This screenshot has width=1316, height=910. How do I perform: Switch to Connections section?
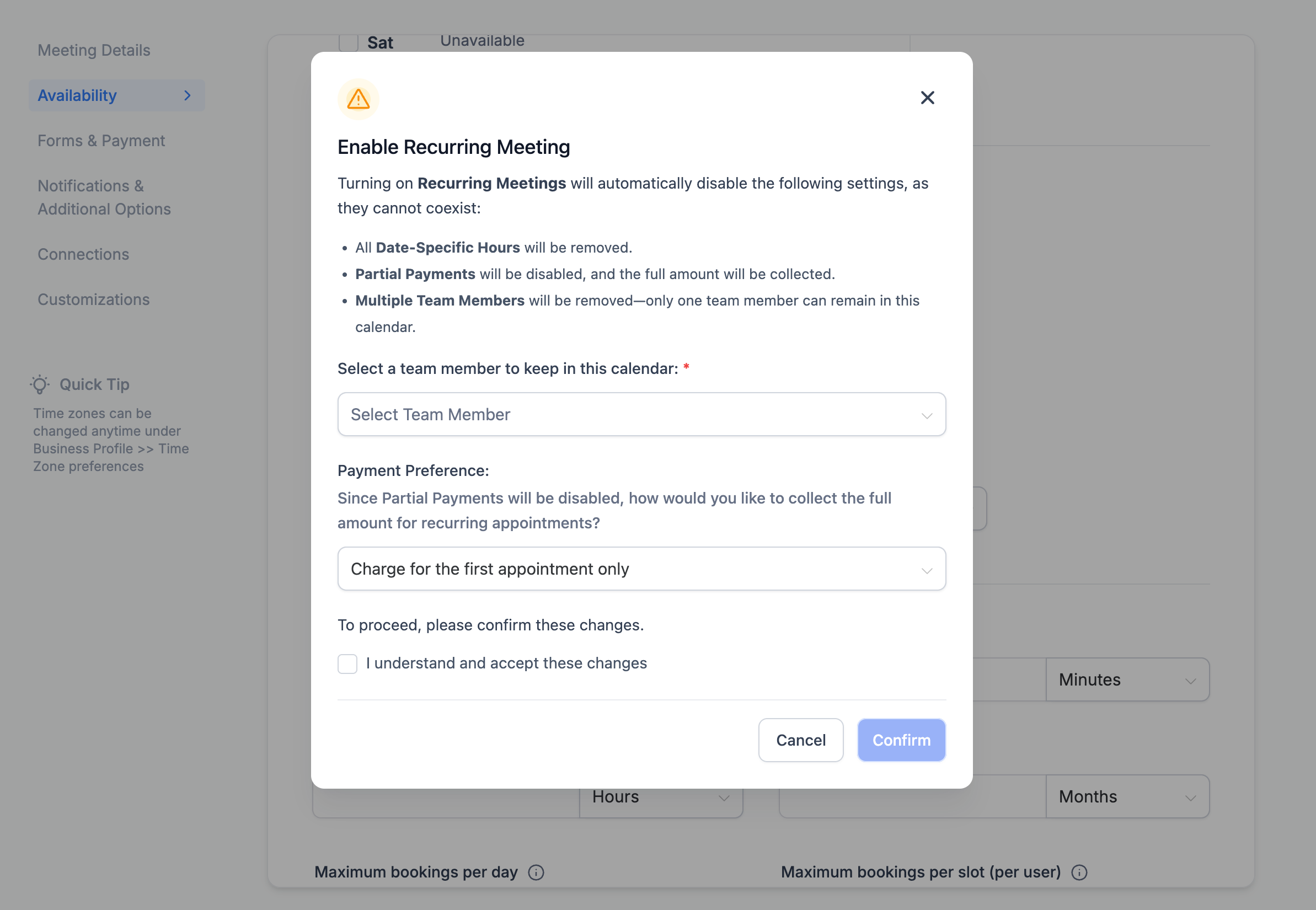click(x=83, y=254)
